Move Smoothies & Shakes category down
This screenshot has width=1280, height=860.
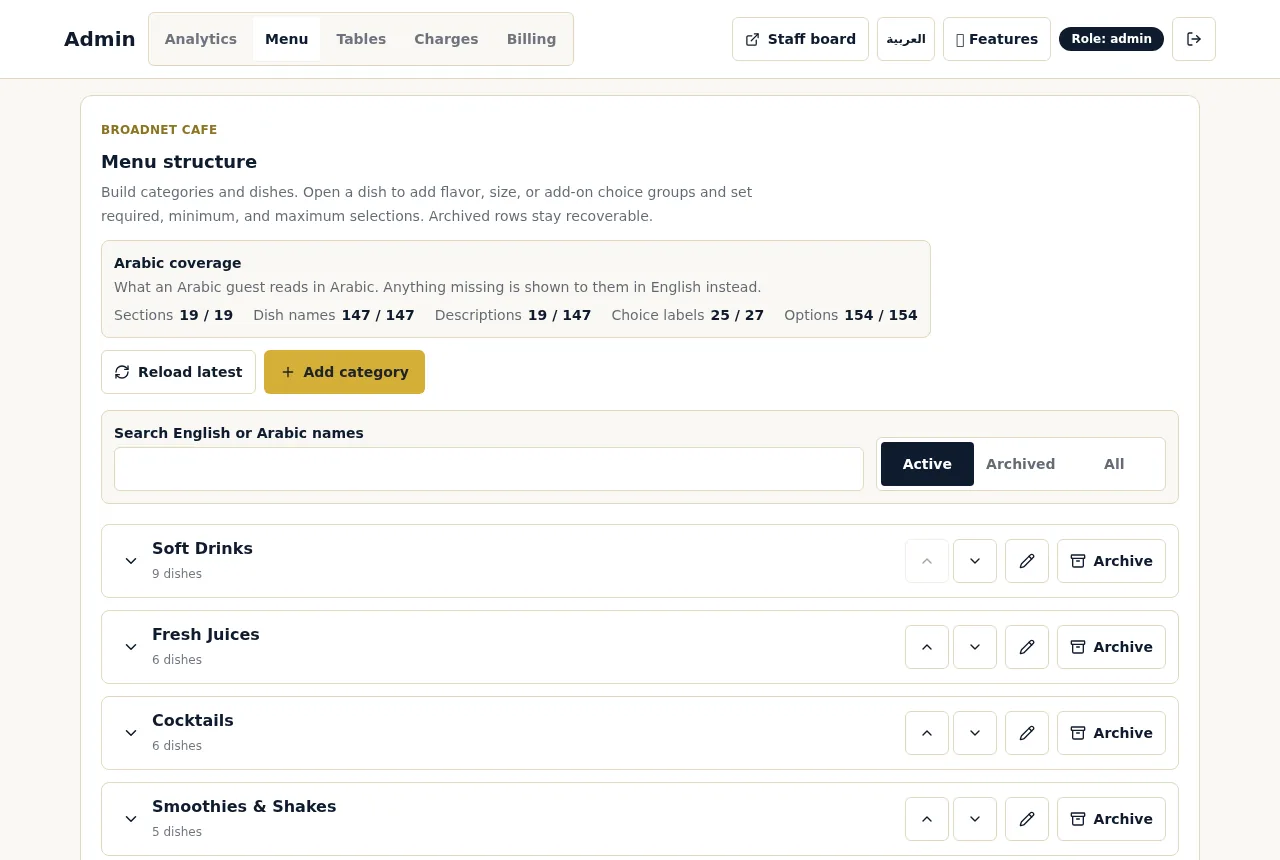[x=975, y=819]
